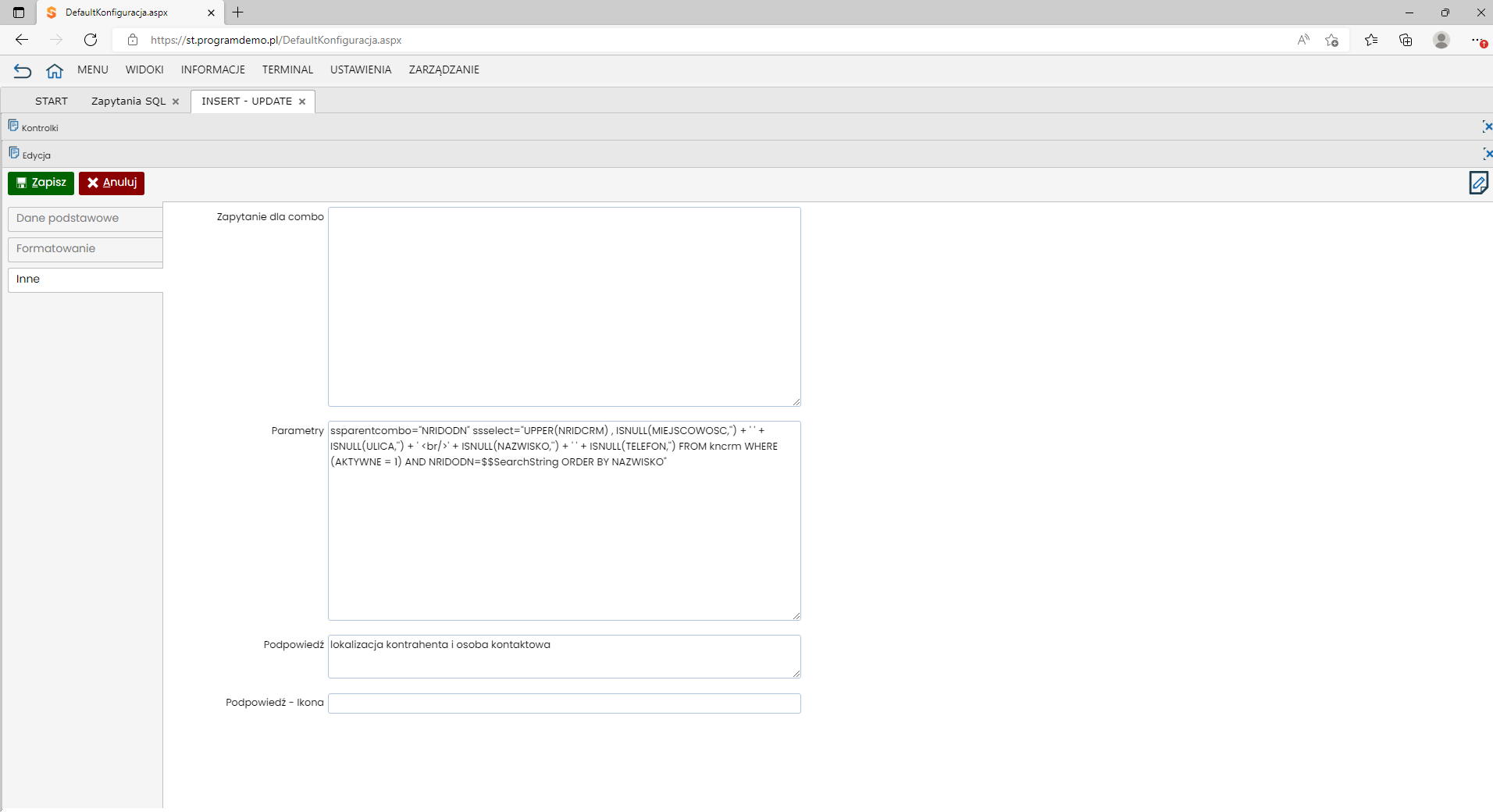Click the Kontrolki panel icon
This screenshot has width=1493, height=812.
tap(13, 126)
